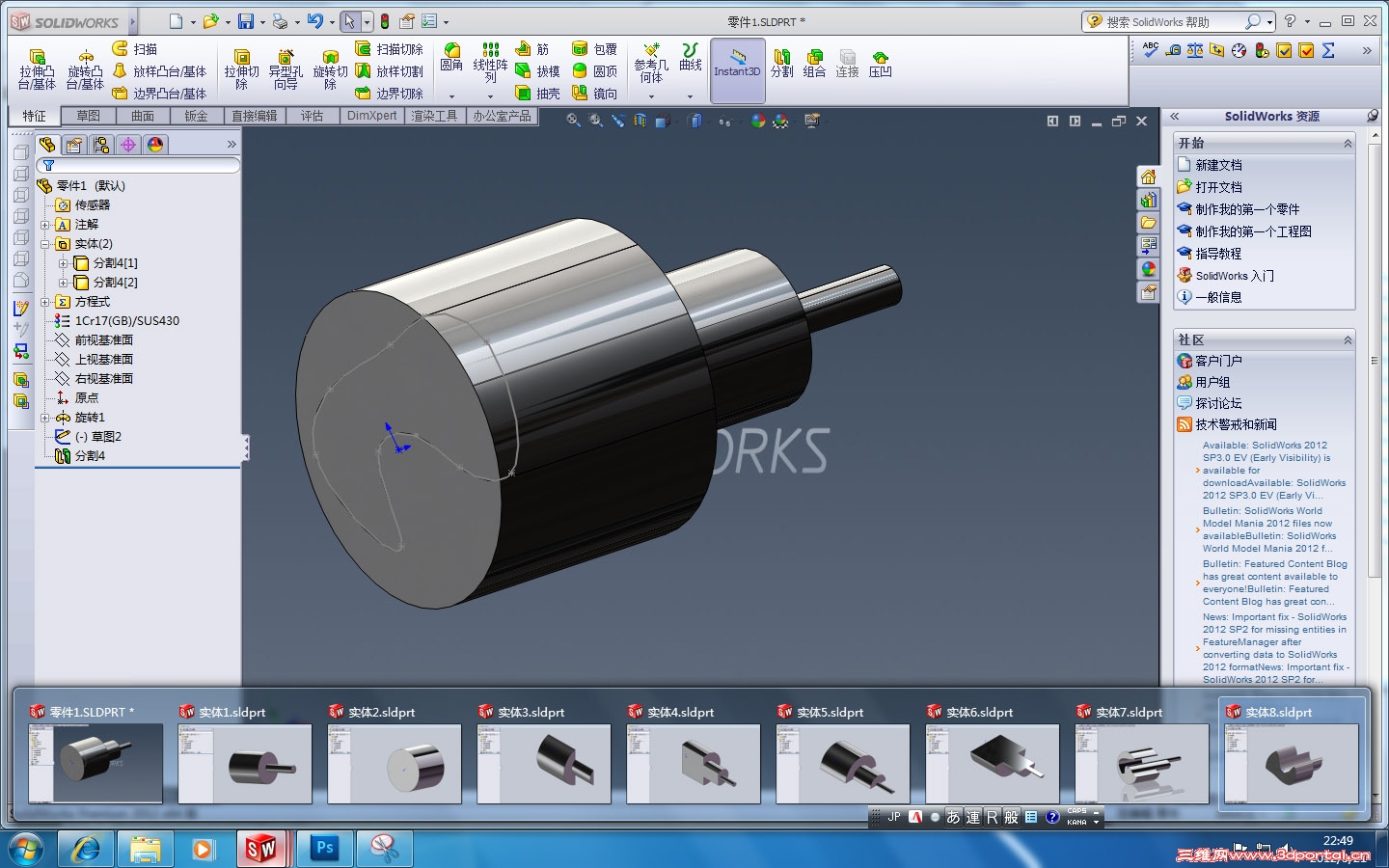The width and height of the screenshot is (1389, 868).
Task: Collapse the 社区 section
Action: click(1348, 340)
